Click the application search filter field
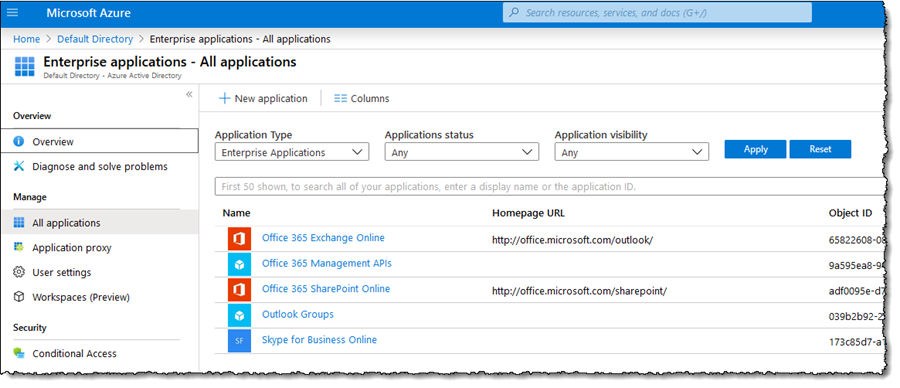 coord(551,187)
